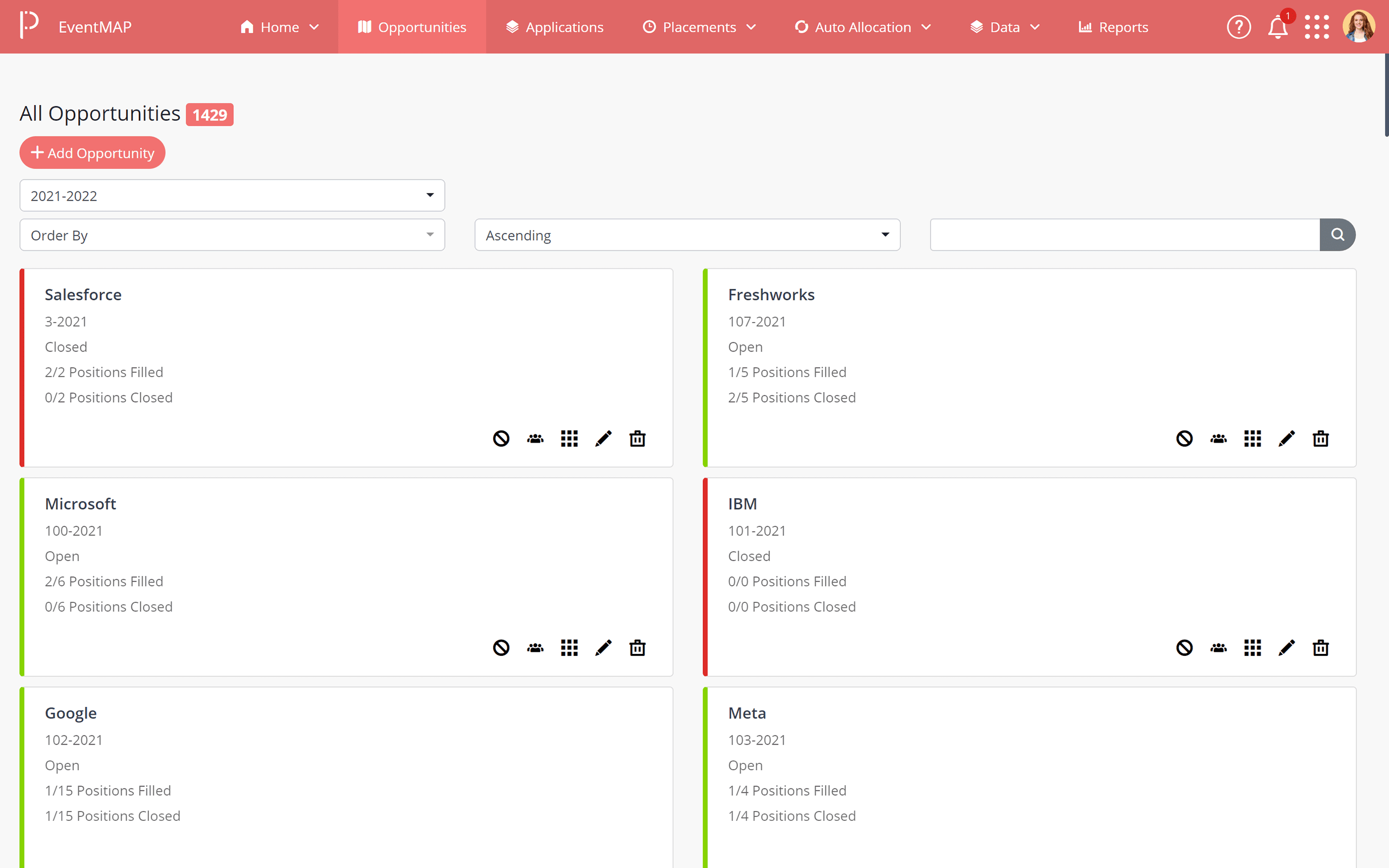This screenshot has height=868, width=1389.
Task: Click the search magnifier button
Action: (1337, 235)
